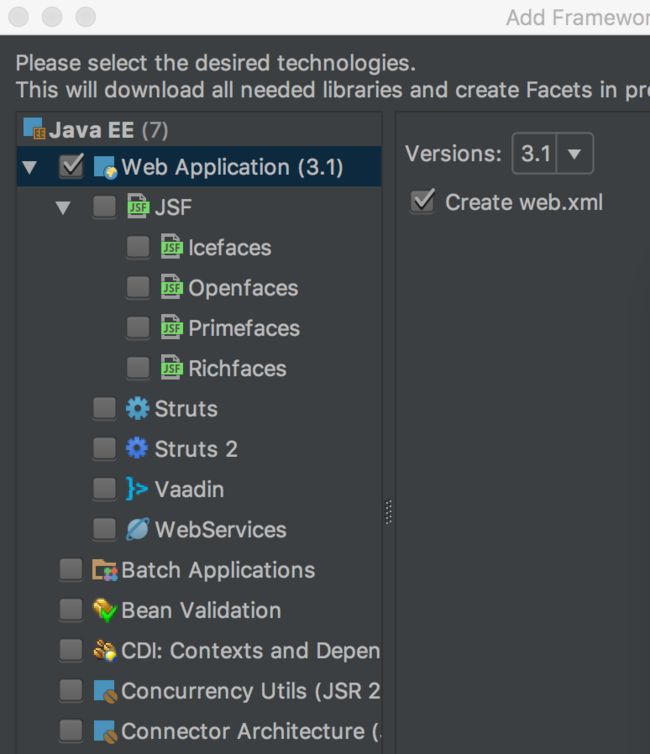Enable the JSF framework checkbox

coord(104,206)
